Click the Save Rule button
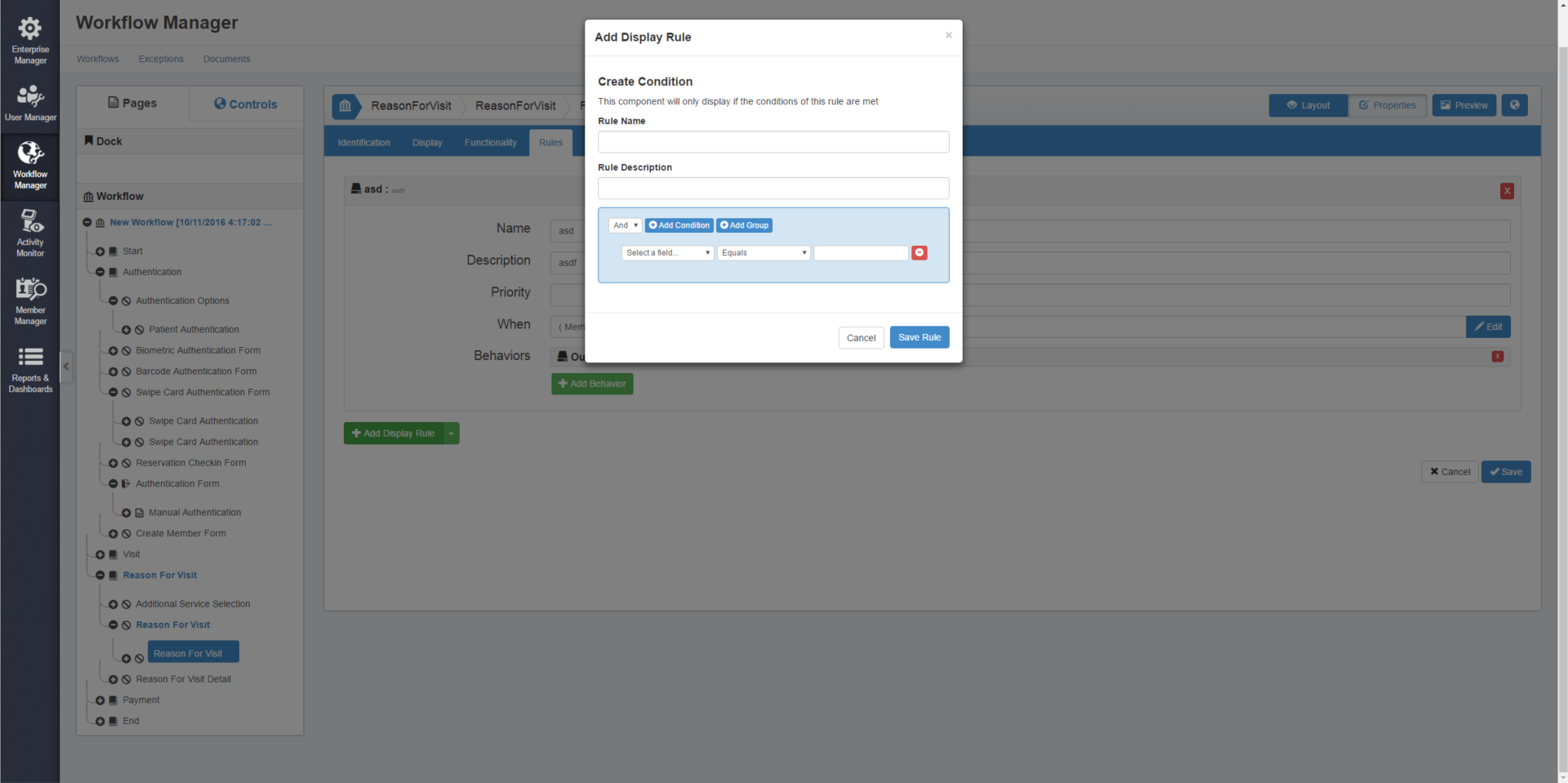 [x=919, y=337]
